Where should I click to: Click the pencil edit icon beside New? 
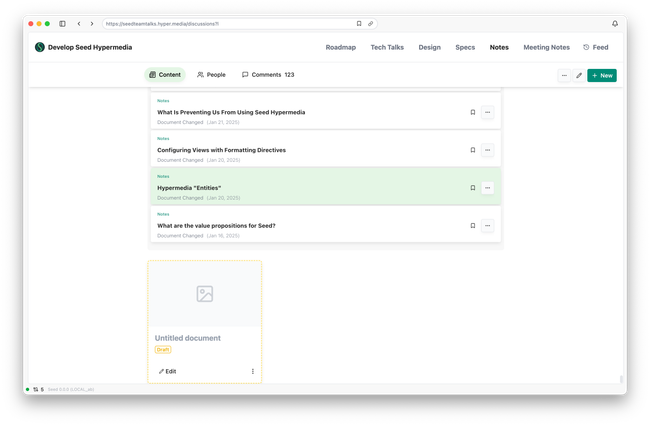[x=579, y=75]
